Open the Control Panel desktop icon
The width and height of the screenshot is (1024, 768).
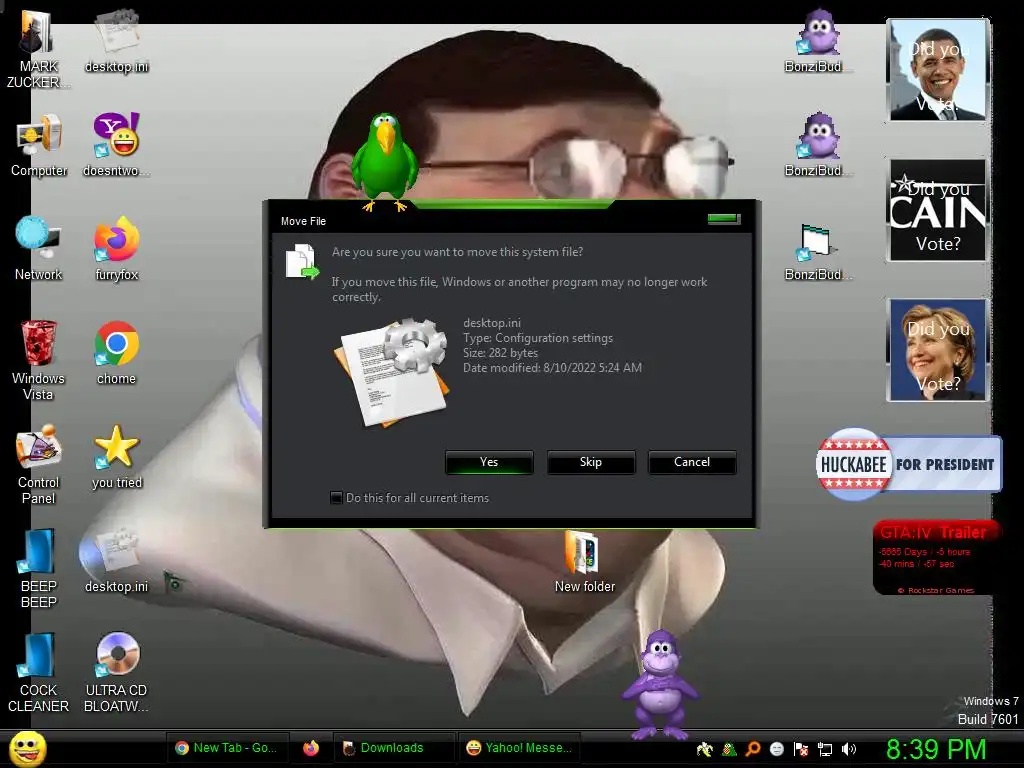38,464
